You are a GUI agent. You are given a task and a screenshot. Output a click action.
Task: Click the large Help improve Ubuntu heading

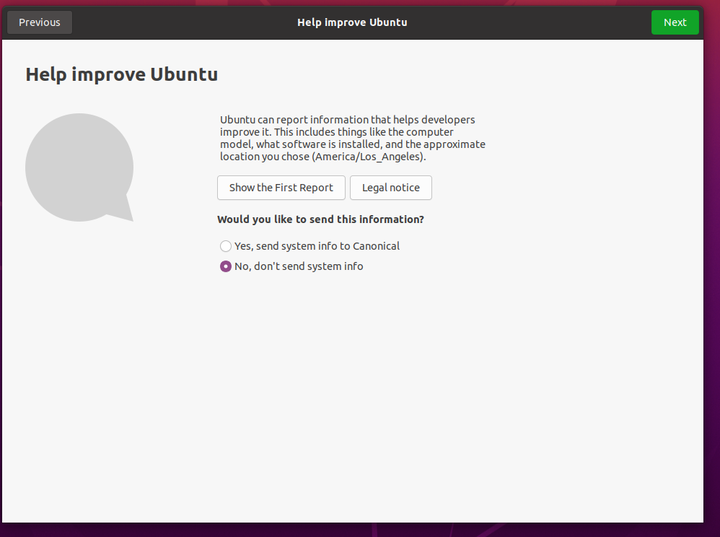point(122,74)
